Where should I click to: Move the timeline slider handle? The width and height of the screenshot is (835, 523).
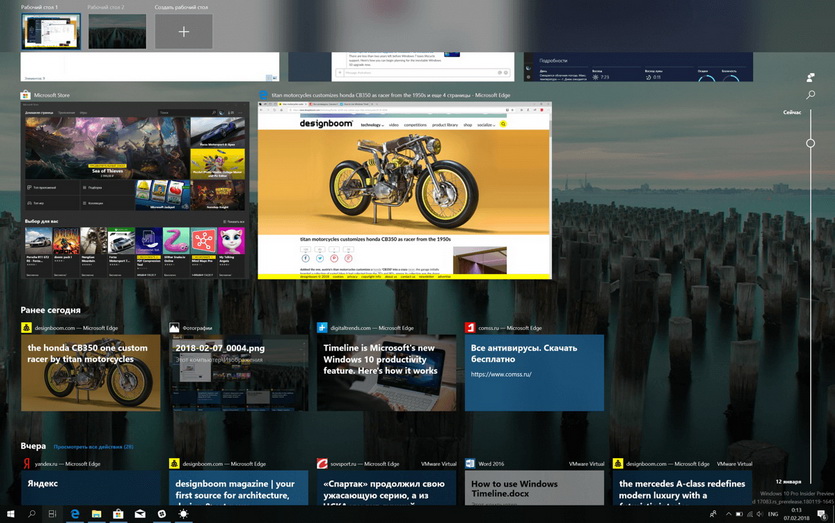point(811,143)
